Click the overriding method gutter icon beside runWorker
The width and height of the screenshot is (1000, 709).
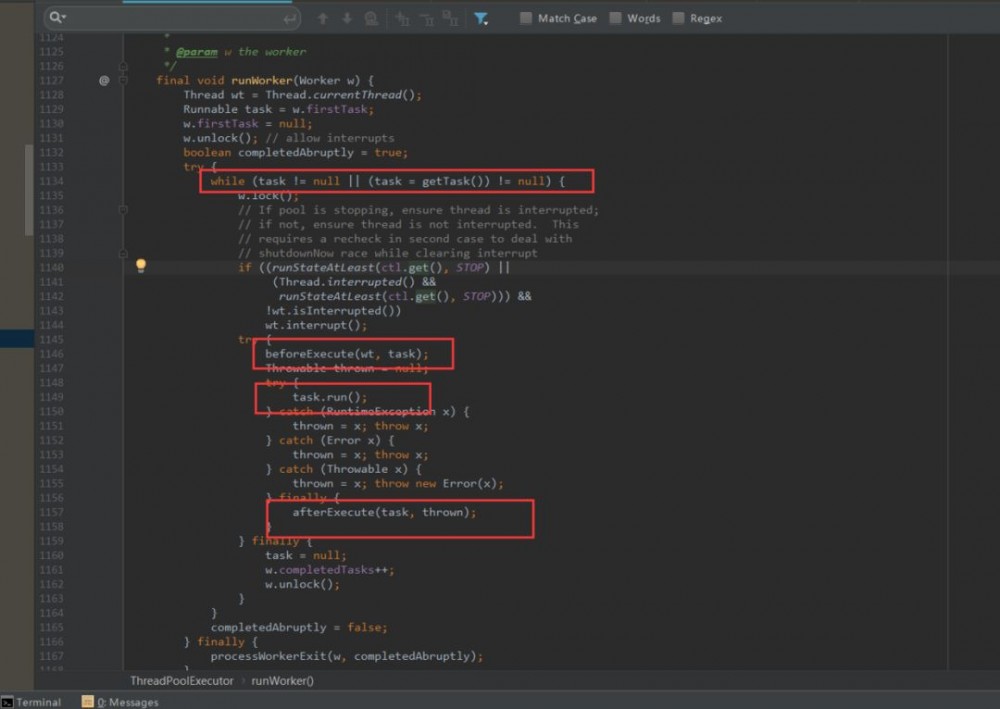(103, 80)
